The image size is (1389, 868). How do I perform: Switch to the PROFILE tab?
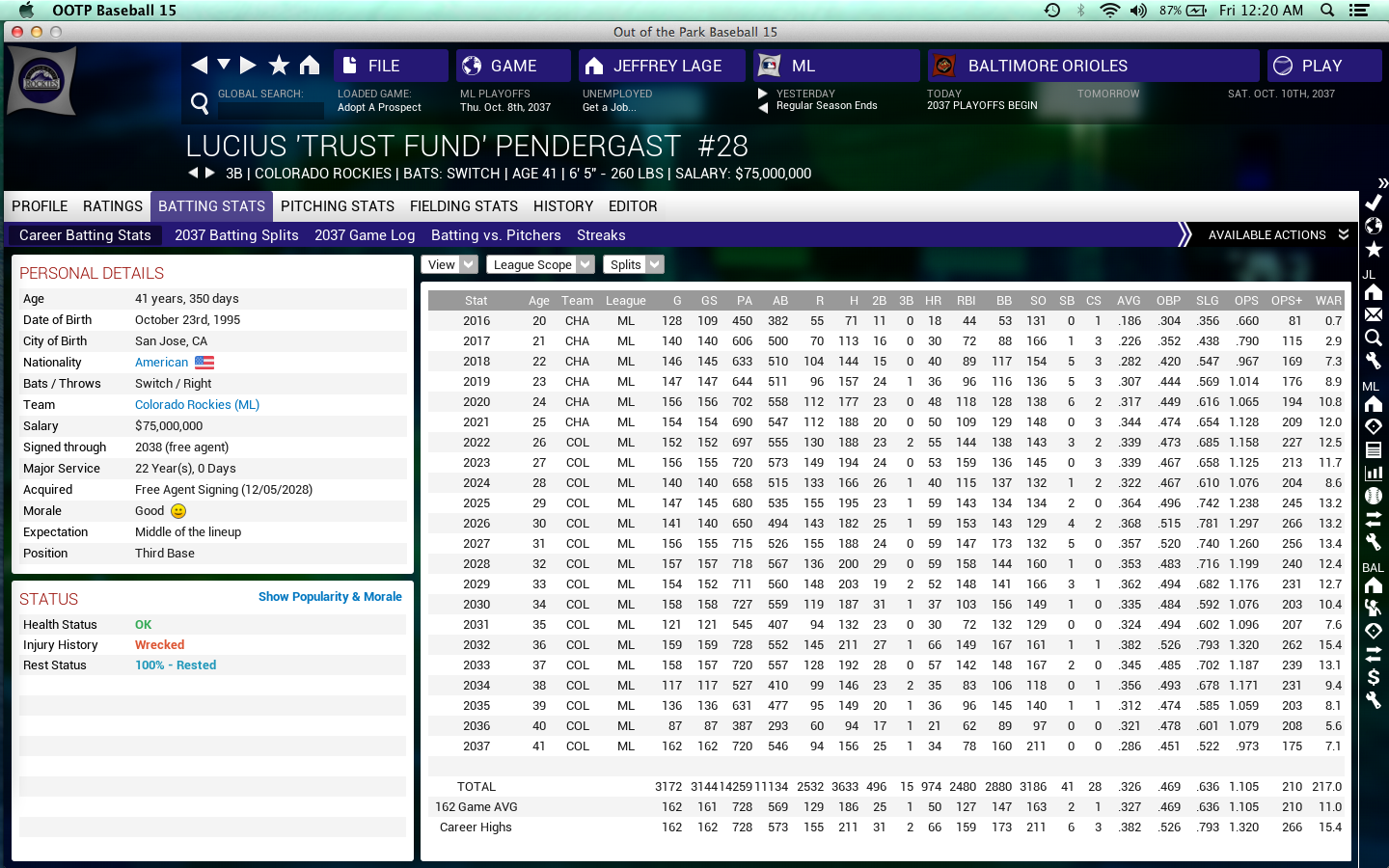coord(40,206)
